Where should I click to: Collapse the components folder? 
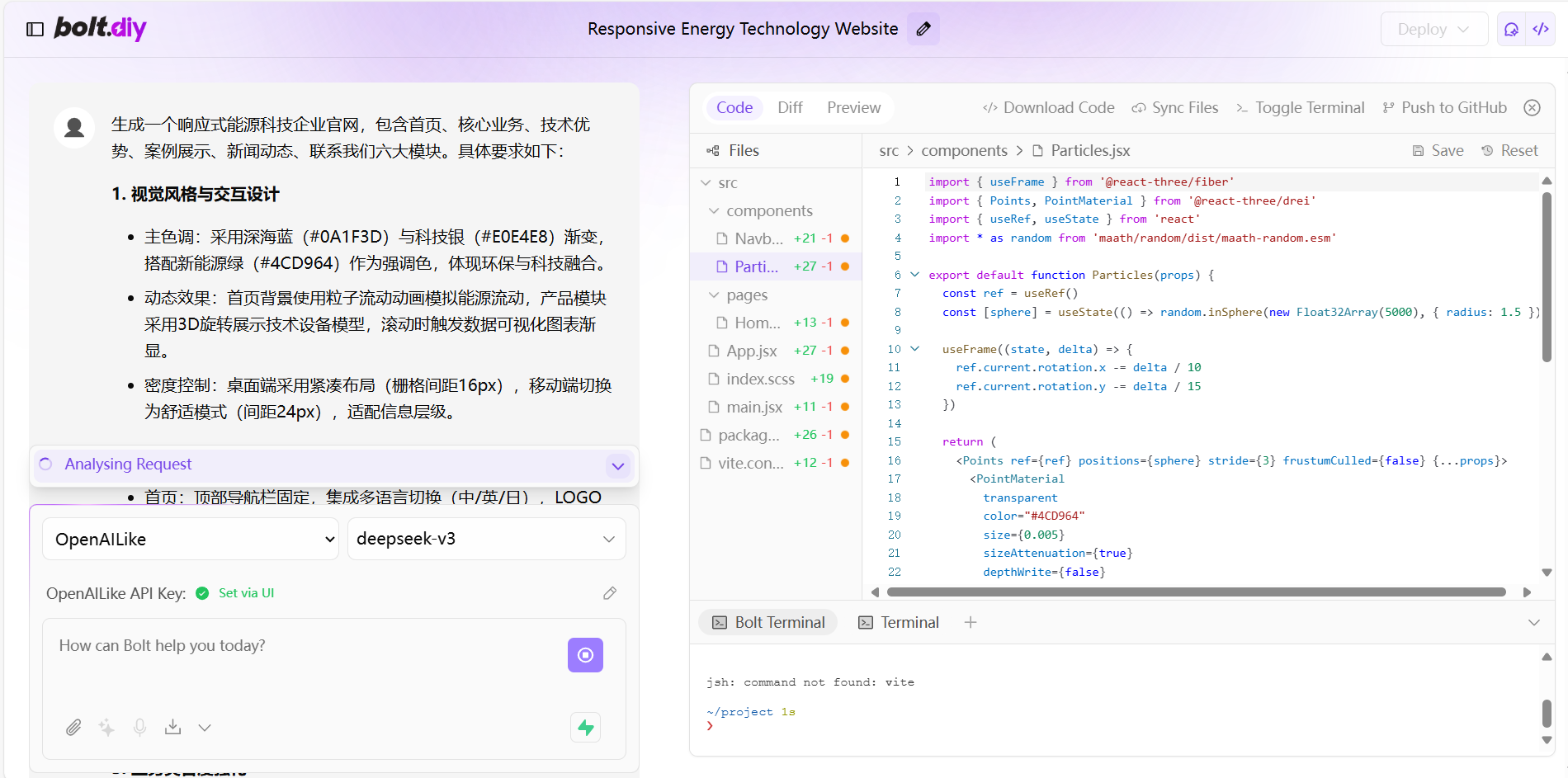pos(714,211)
